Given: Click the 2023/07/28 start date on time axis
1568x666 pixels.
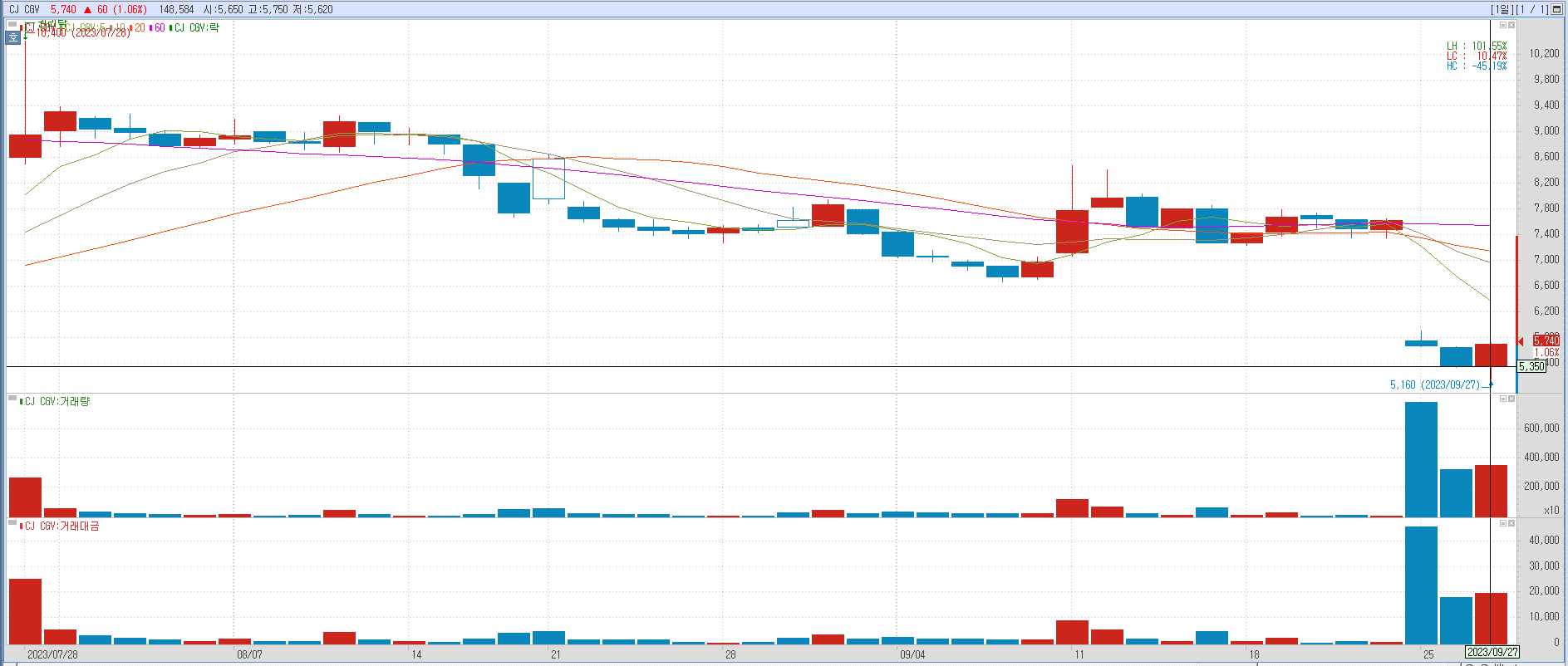Looking at the screenshot, I should [52, 654].
